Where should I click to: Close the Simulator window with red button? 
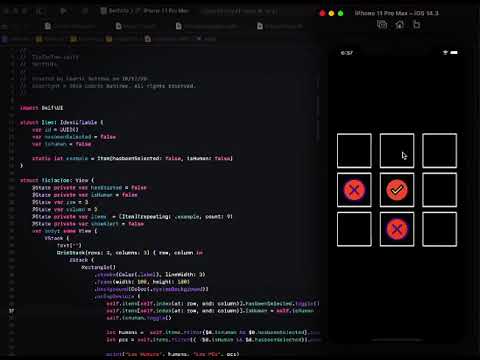point(322,14)
